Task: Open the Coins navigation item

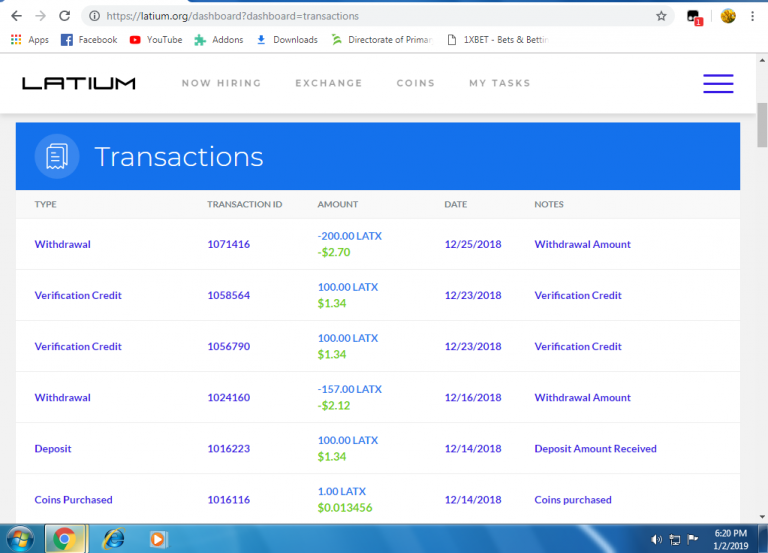Action: (x=415, y=83)
